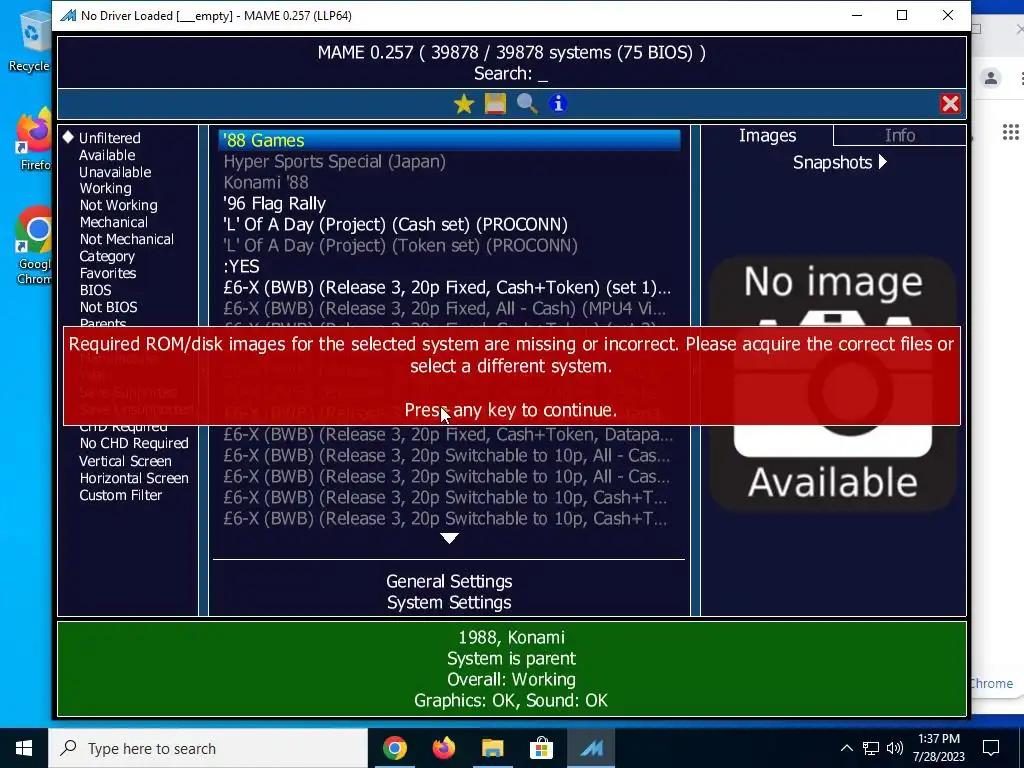Switch to the Images tab
Screen dimensions: 1024x768
767,135
